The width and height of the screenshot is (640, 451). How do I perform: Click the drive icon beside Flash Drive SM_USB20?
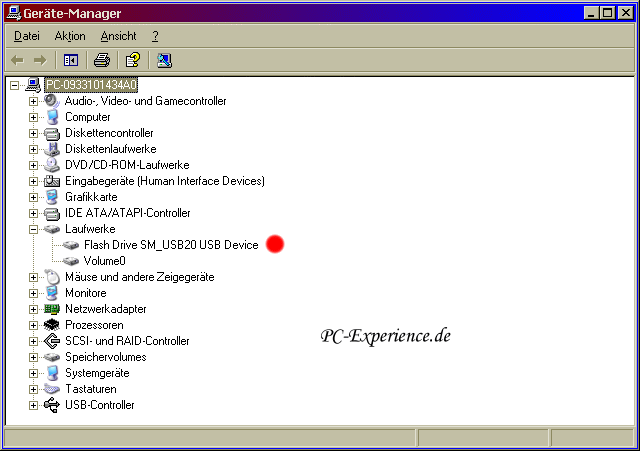(71, 245)
